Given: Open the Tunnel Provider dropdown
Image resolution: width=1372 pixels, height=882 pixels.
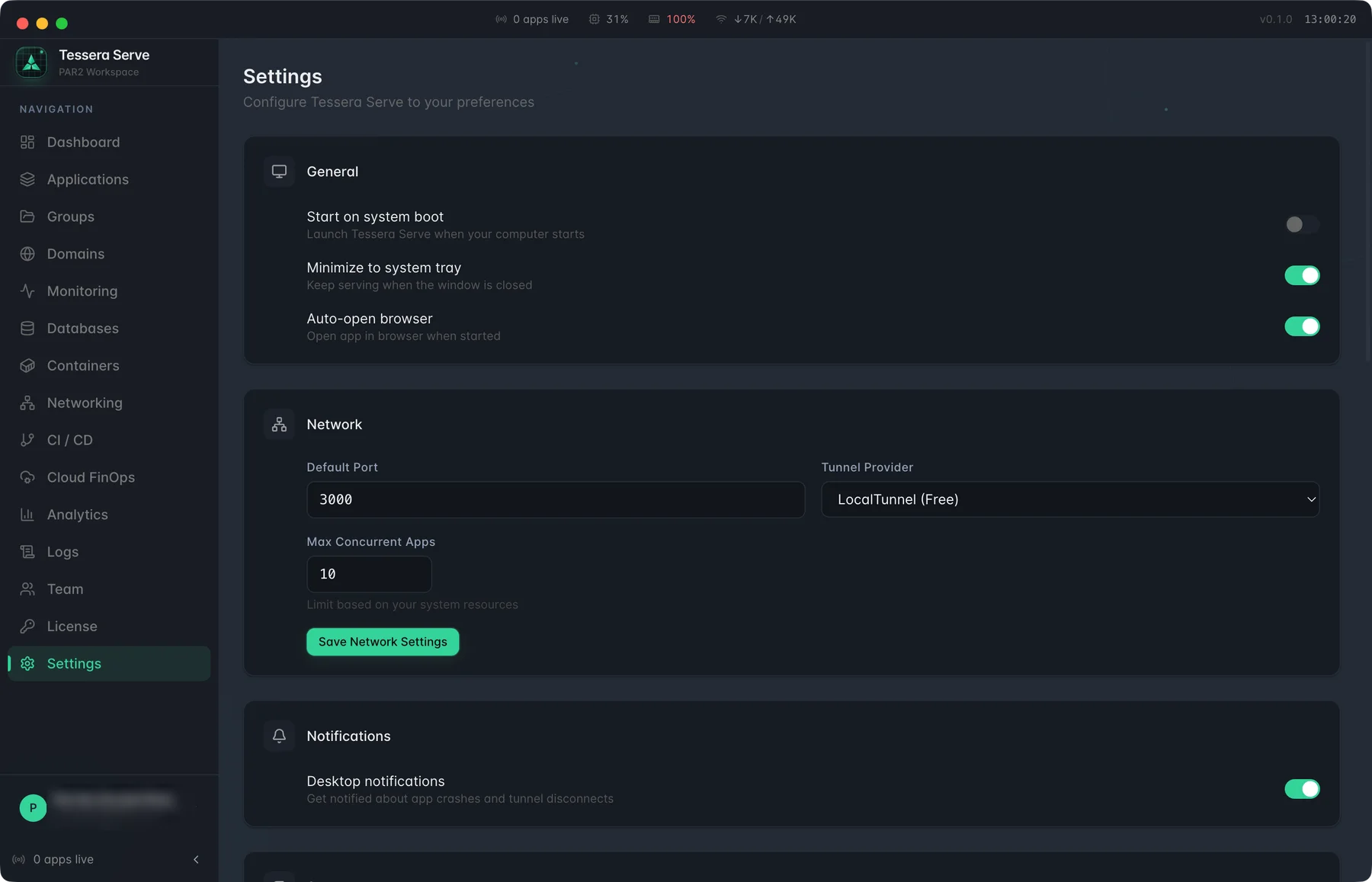Looking at the screenshot, I should tap(1070, 499).
